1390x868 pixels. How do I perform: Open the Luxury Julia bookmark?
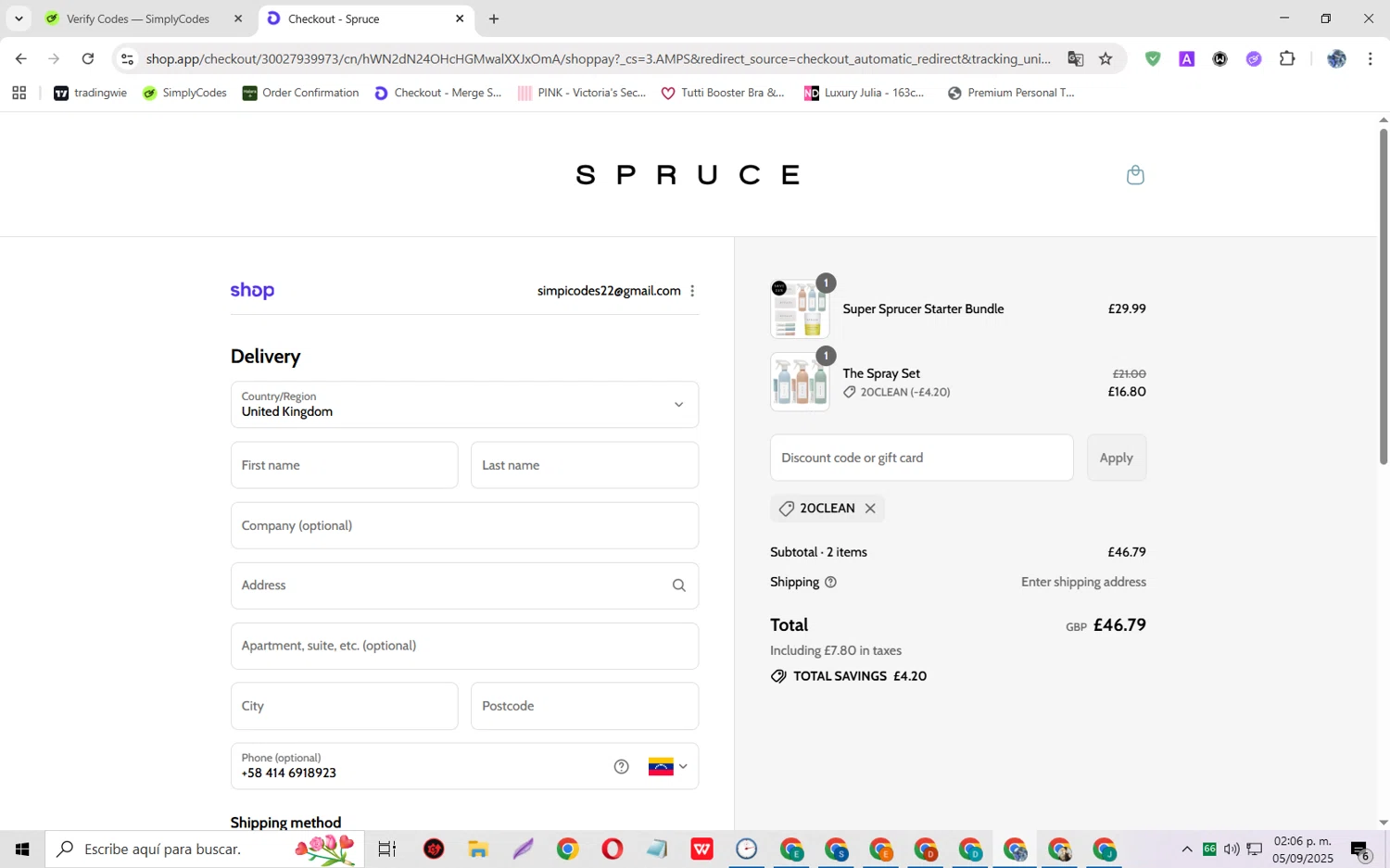[864, 93]
